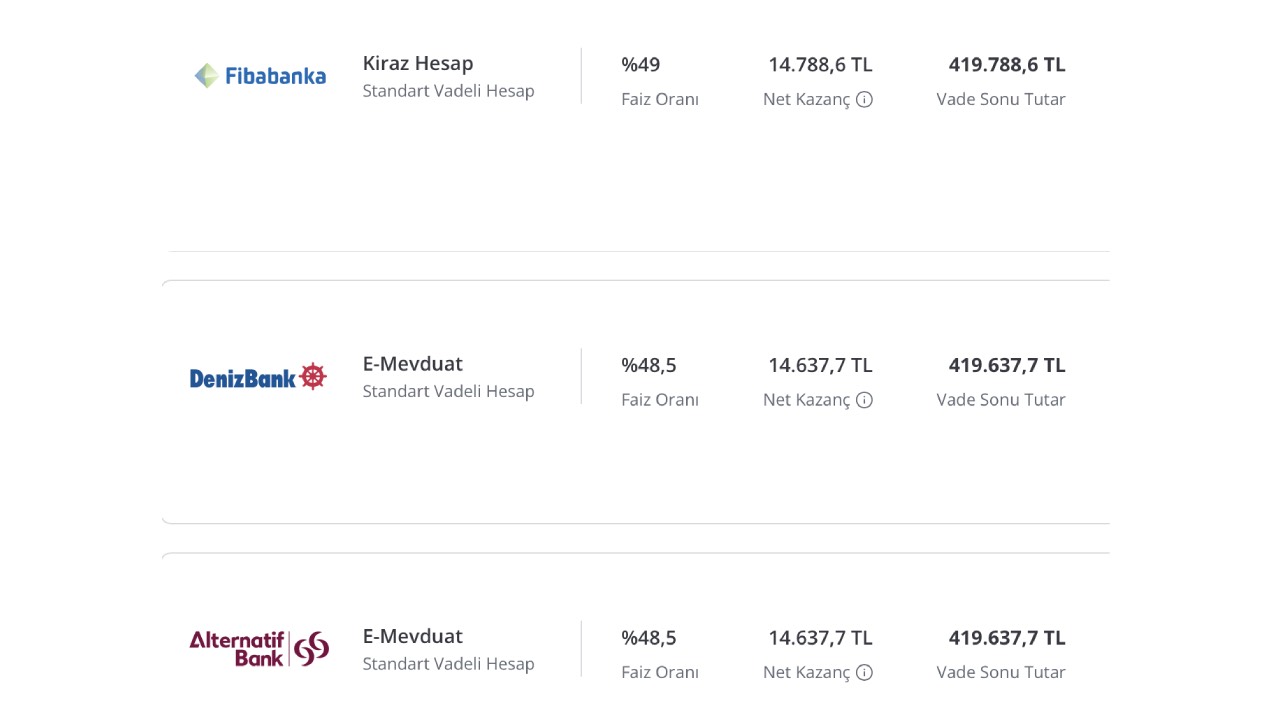This screenshot has height=720, width=1280.
Task: Click DenizBank's 14.637,7 TL net gain
Action: click(820, 366)
